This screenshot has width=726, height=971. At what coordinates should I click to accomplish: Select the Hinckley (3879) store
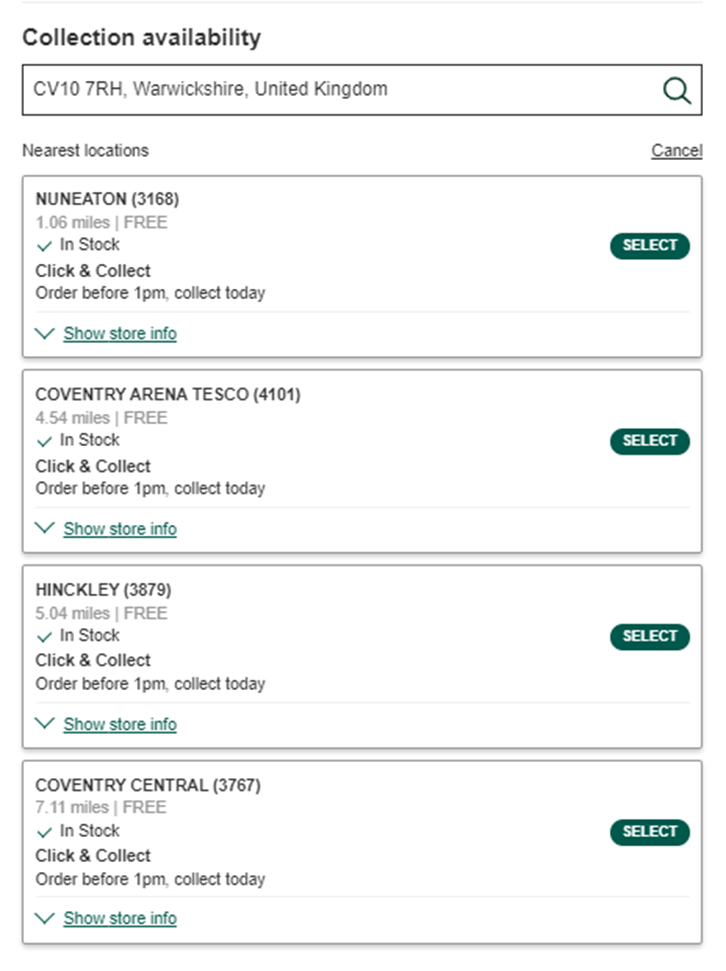[x=650, y=637]
